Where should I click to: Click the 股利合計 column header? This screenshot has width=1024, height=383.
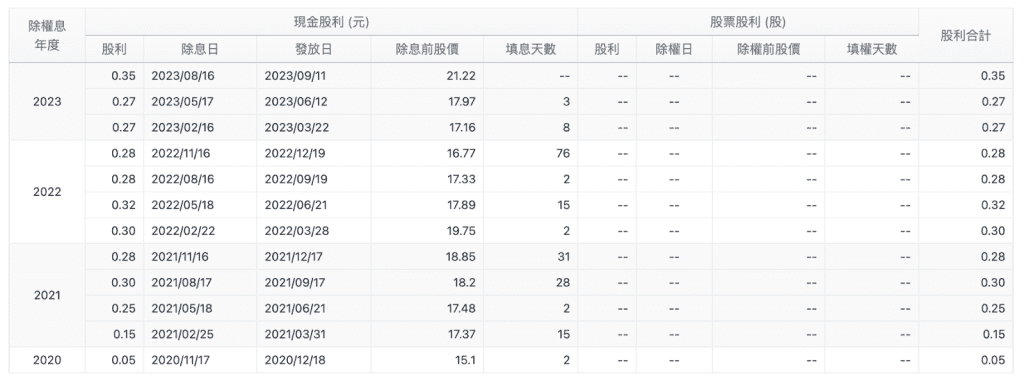coord(965,35)
